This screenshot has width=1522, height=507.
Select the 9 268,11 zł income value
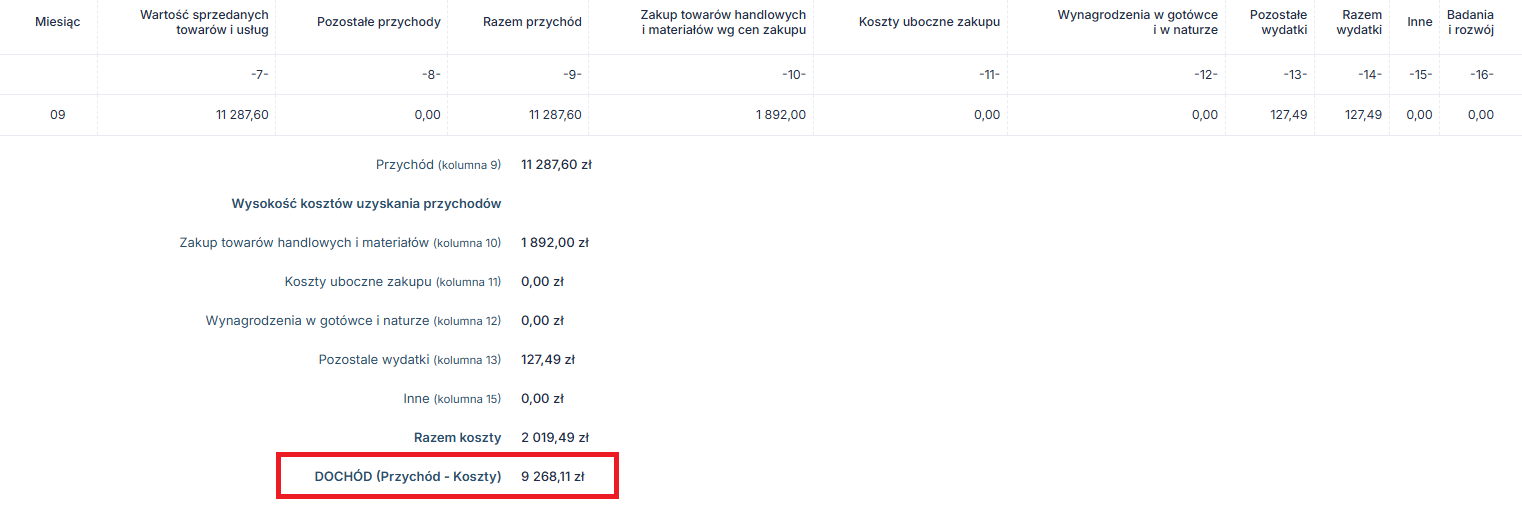tap(552, 477)
